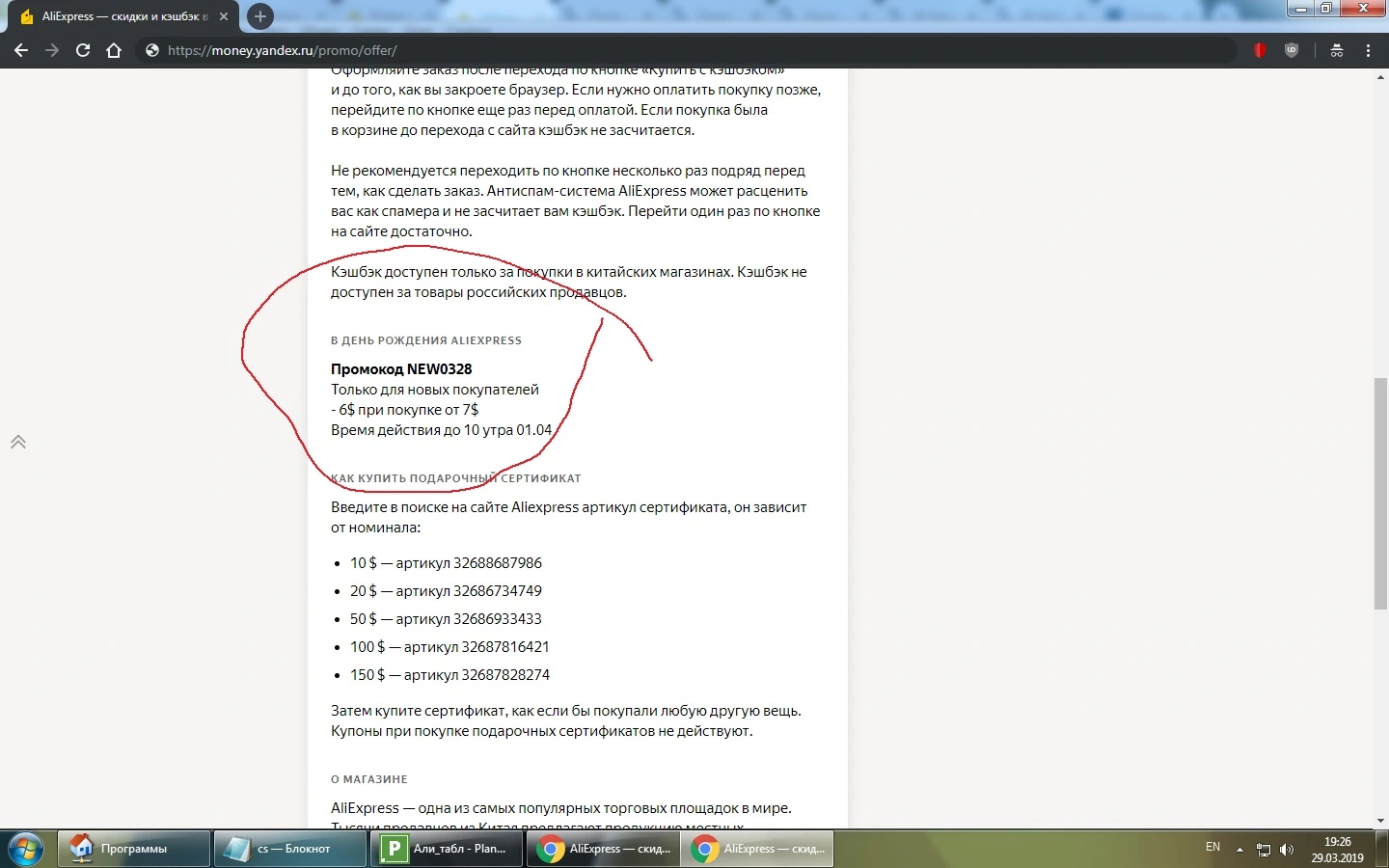Image resolution: width=1389 pixels, height=868 pixels.
Task: Minimize the browser window
Action: coord(1301,9)
